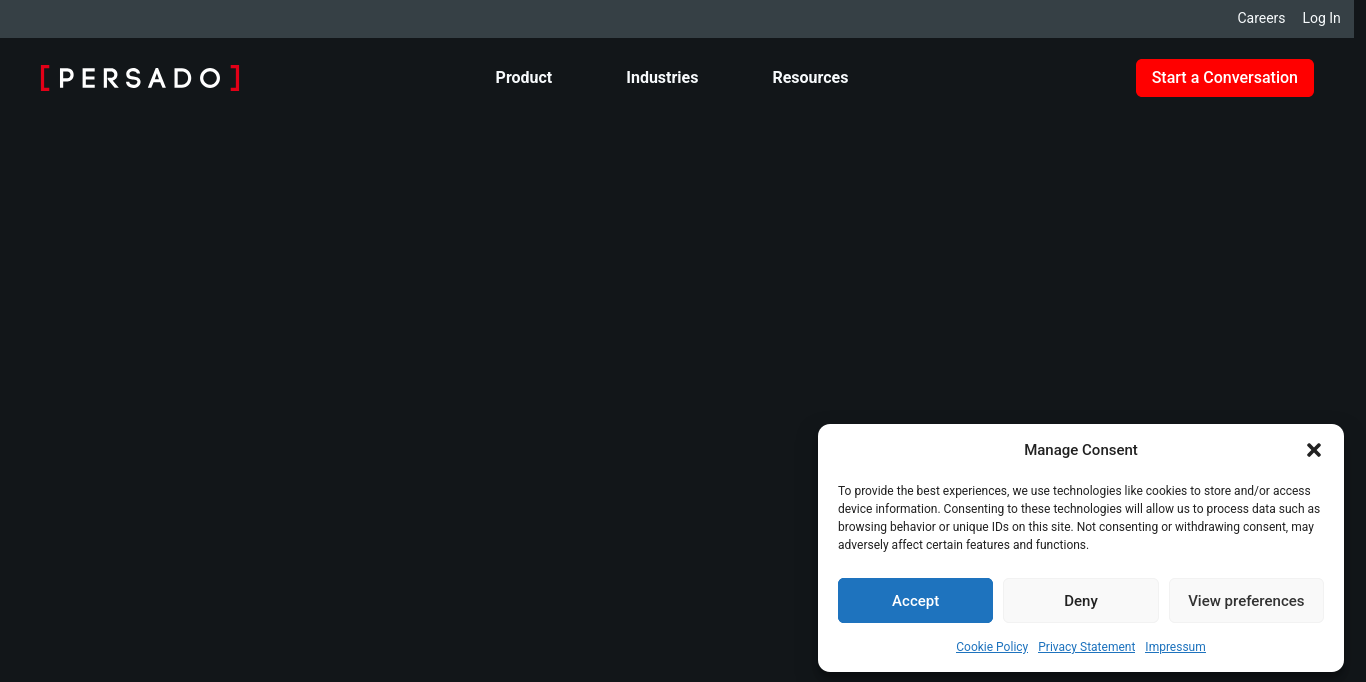Open the Resources menu
Viewport: 1366px width, 682px height.
click(x=810, y=77)
